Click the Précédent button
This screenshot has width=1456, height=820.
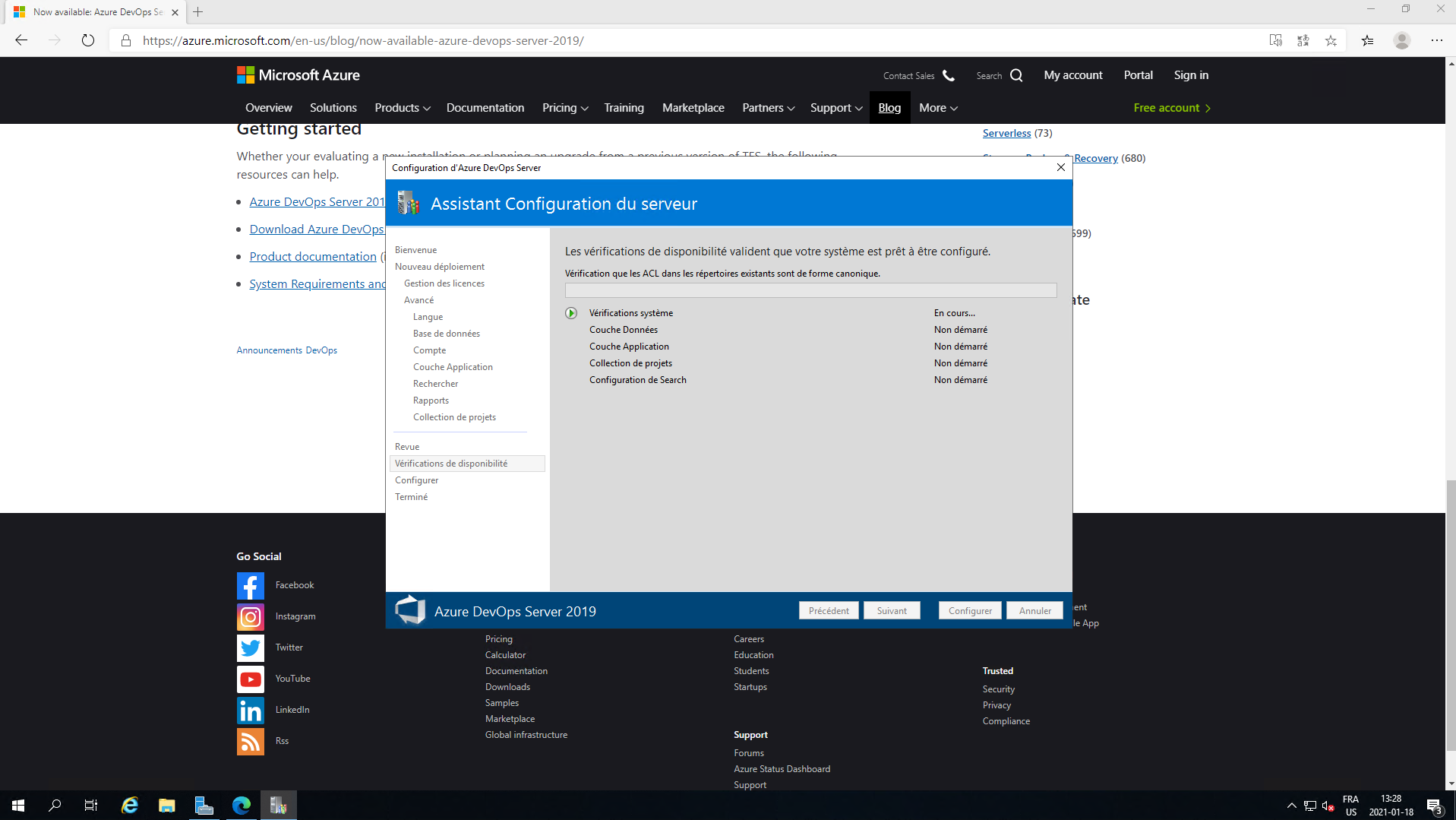[x=829, y=611]
